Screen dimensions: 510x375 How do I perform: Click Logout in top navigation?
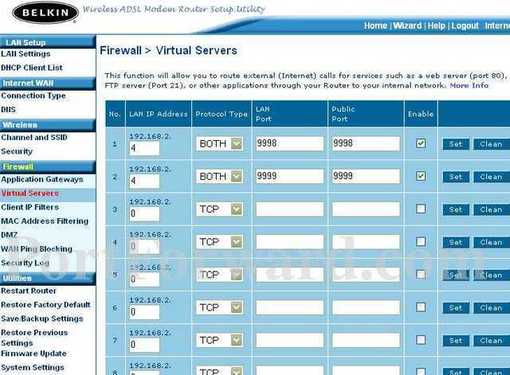tap(465, 26)
